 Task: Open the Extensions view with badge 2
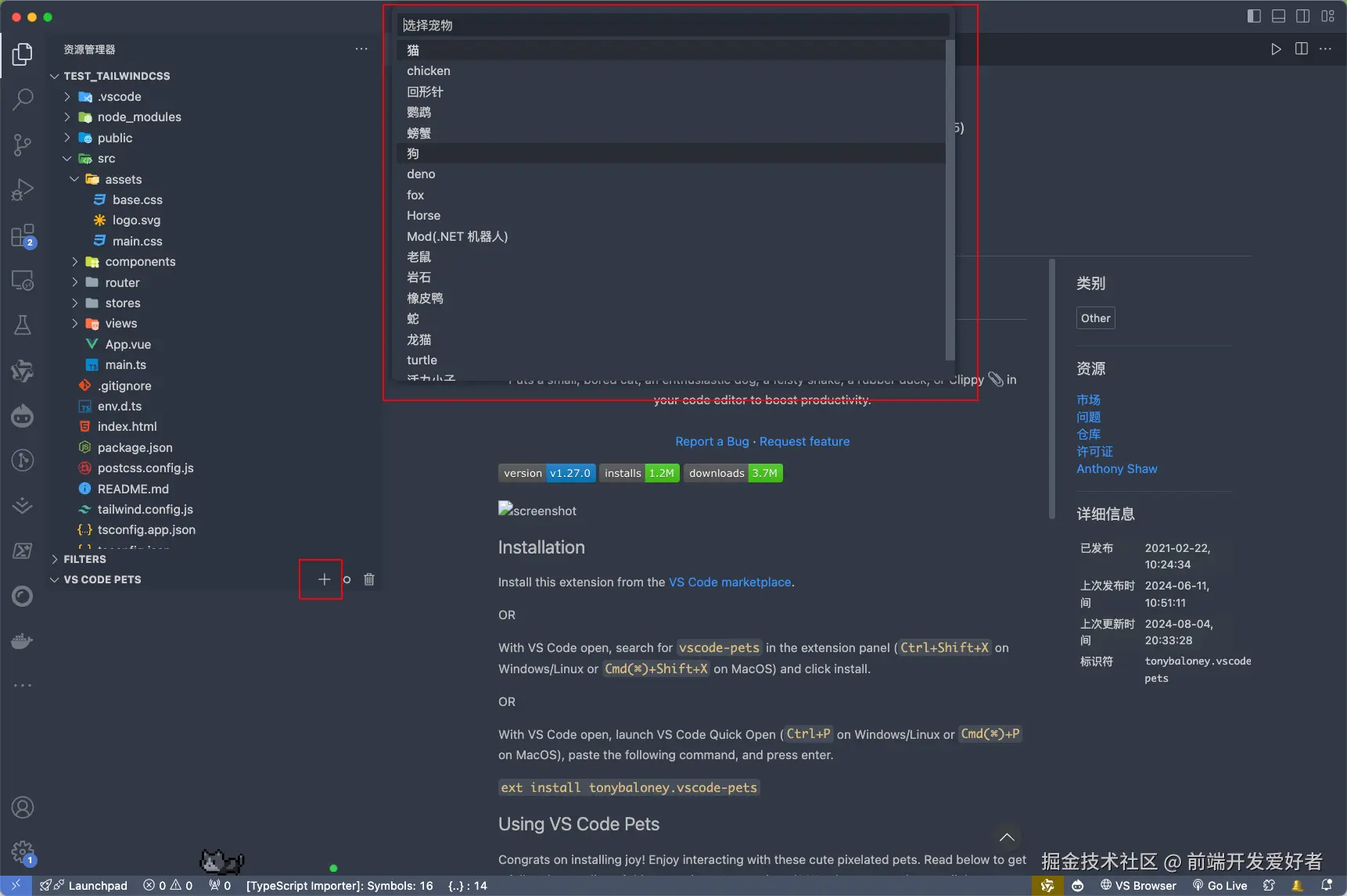pyautogui.click(x=23, y=235)
